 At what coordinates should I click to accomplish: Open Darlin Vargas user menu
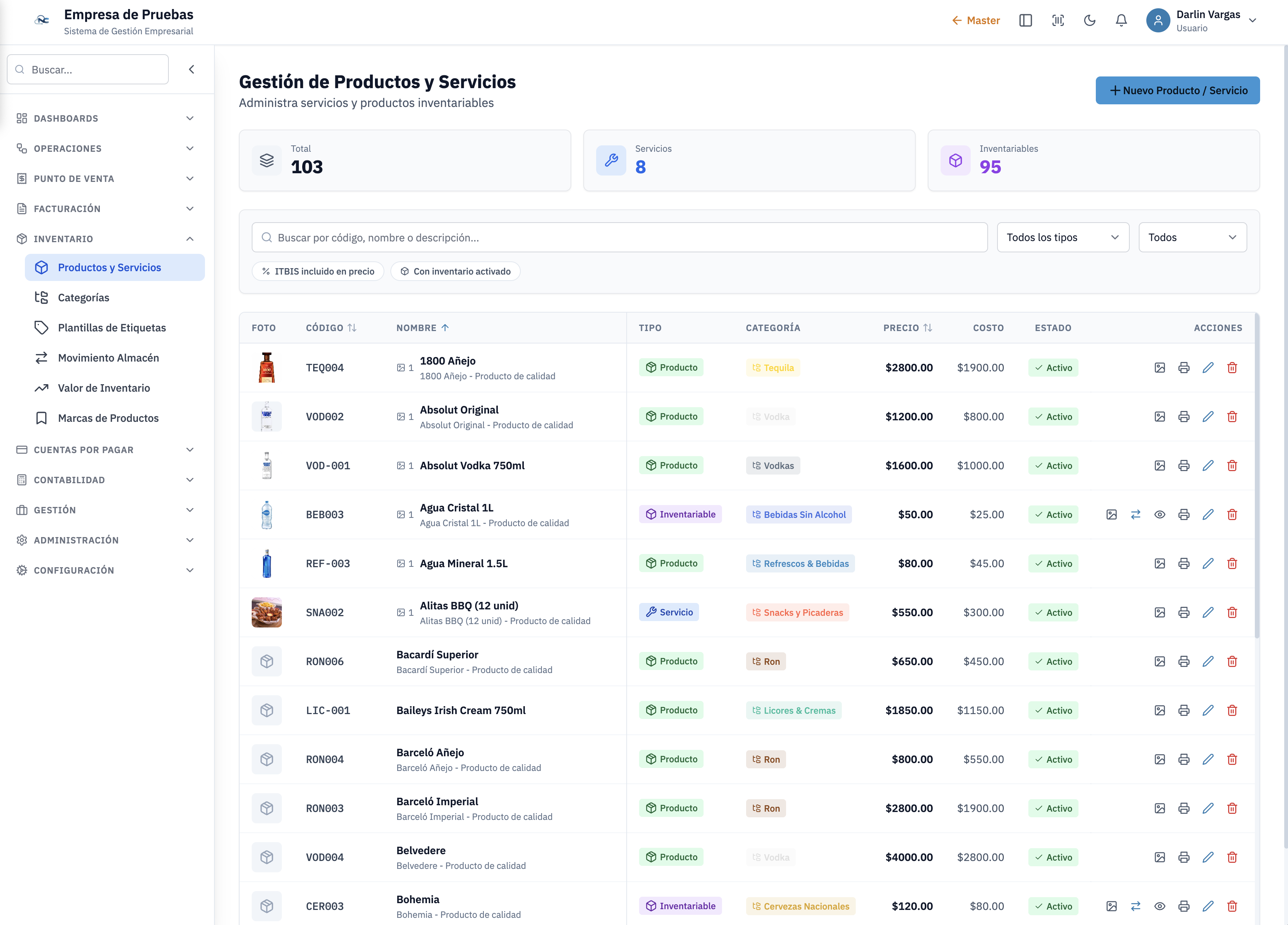coord(1201,20)
